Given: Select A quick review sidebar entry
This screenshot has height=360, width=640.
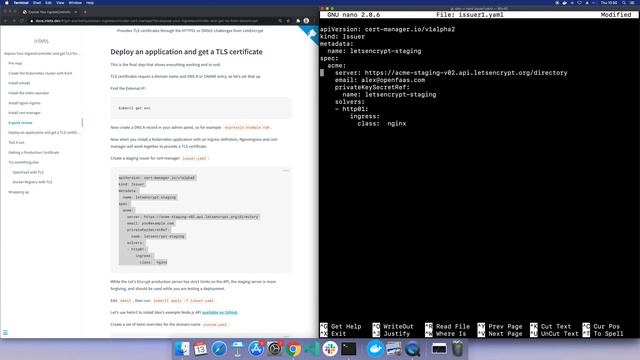Looking at the screenshot, I should [x=20, y=122].
